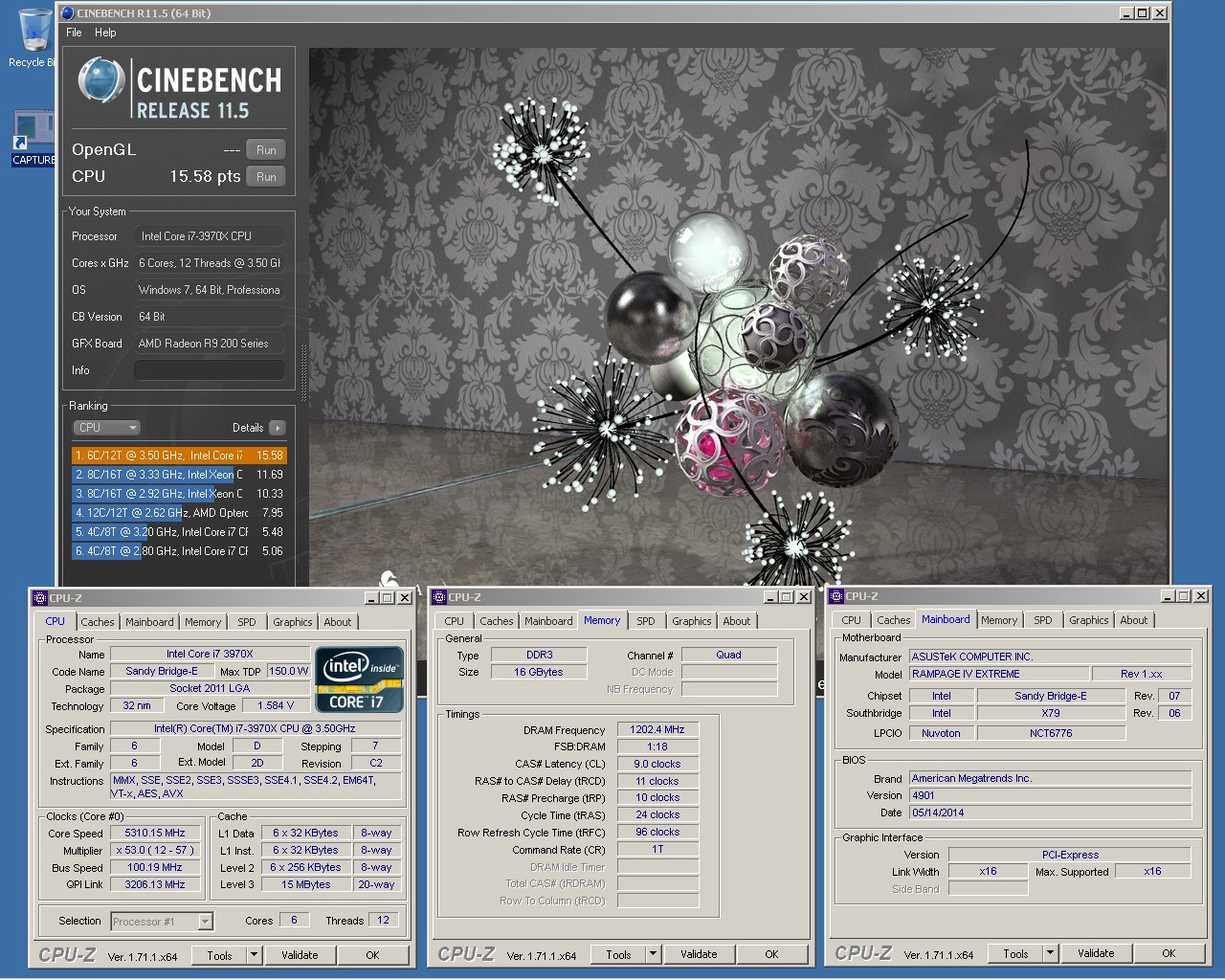Click DRAM Frequency value 1202.4 MHz
The width and height of the screenshot is (1225, 980).
[x=657, y=730]
